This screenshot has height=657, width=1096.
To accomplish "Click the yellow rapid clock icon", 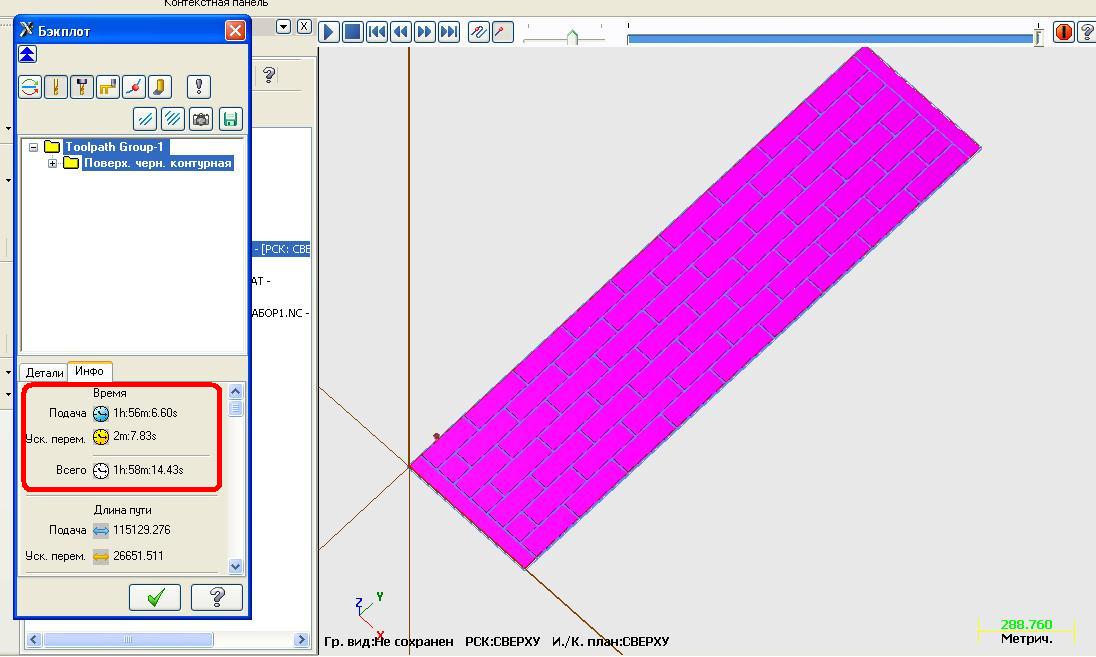I will point(101,437).
